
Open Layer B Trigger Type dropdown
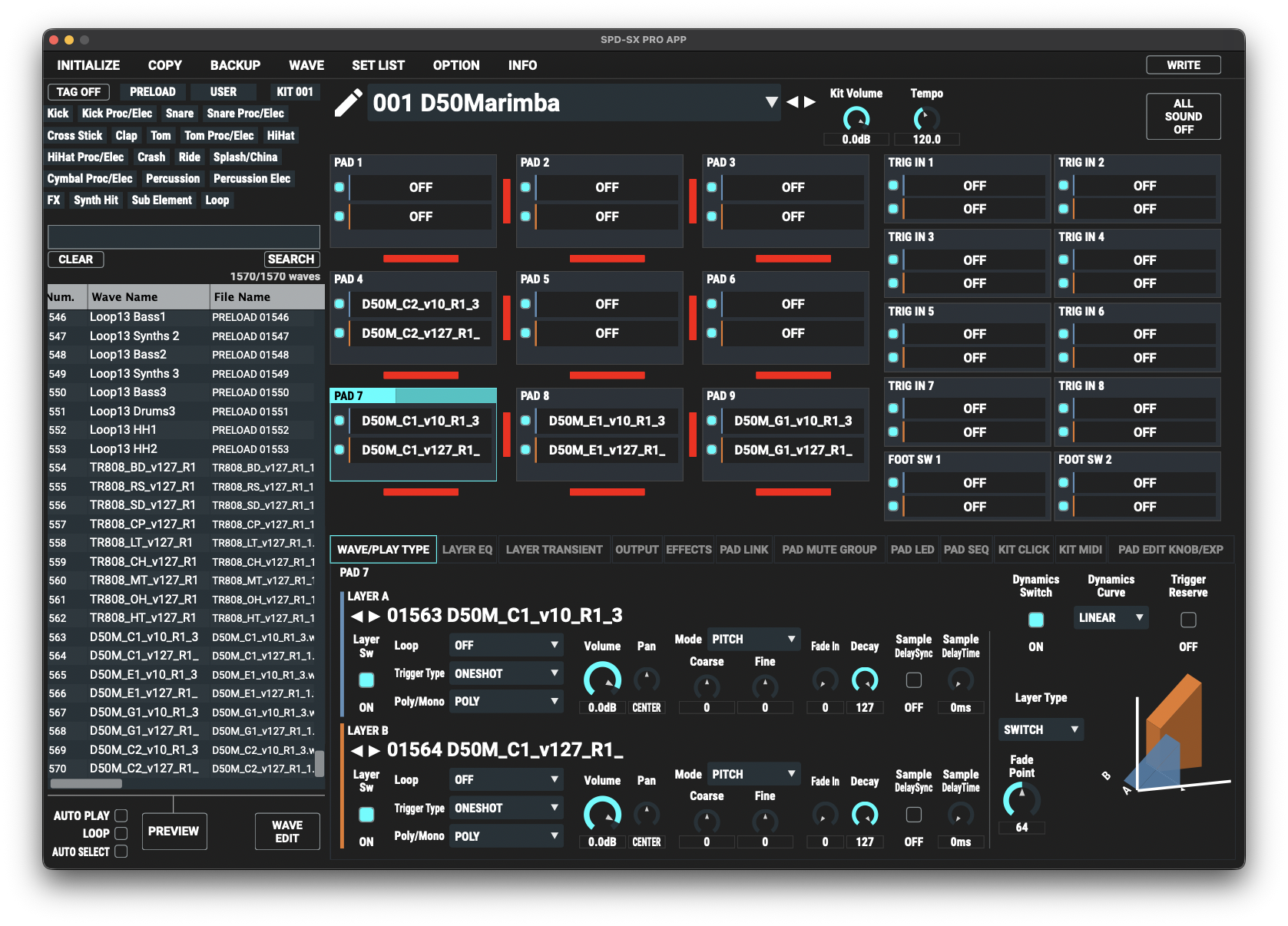click(506, 808)
